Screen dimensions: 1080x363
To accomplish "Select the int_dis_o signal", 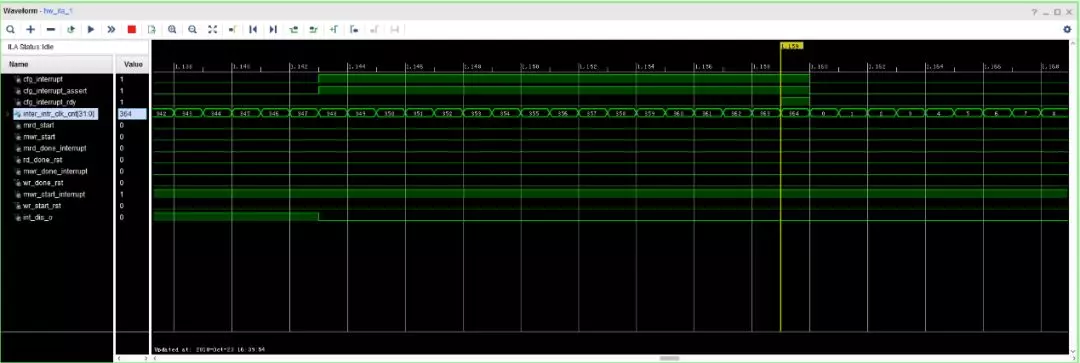I will tap(38, 217).
